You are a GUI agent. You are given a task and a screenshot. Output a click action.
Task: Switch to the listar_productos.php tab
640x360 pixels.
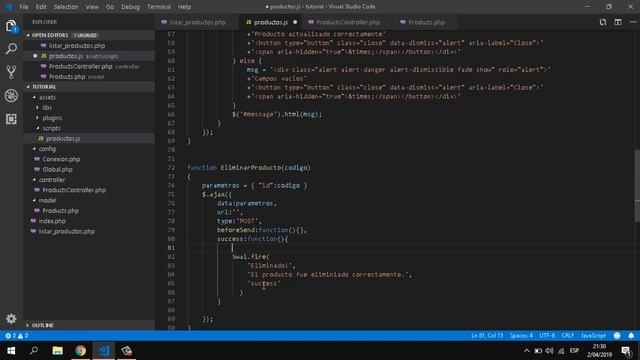[197, 22]
